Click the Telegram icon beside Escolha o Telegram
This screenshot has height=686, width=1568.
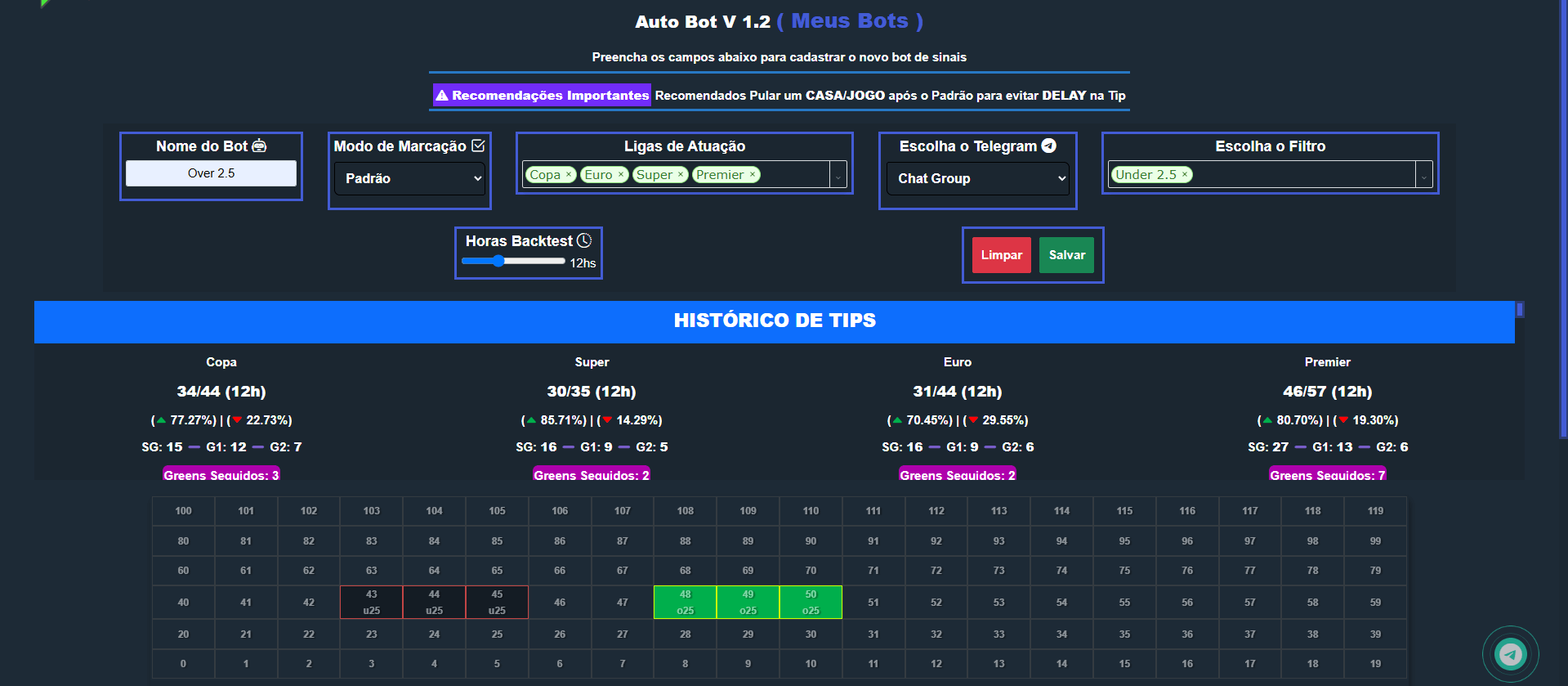point(1049,146)
